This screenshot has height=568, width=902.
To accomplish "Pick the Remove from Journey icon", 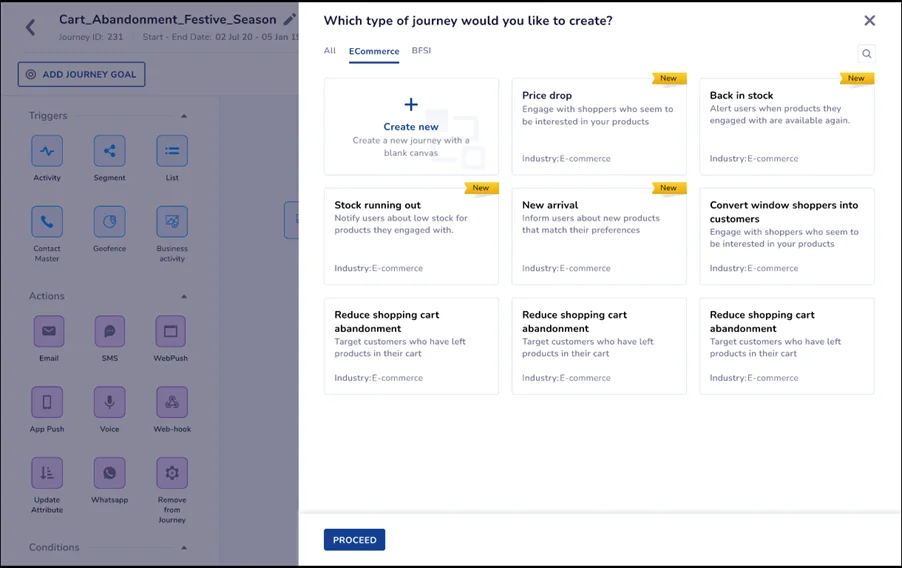I will (x=172, y=473).
